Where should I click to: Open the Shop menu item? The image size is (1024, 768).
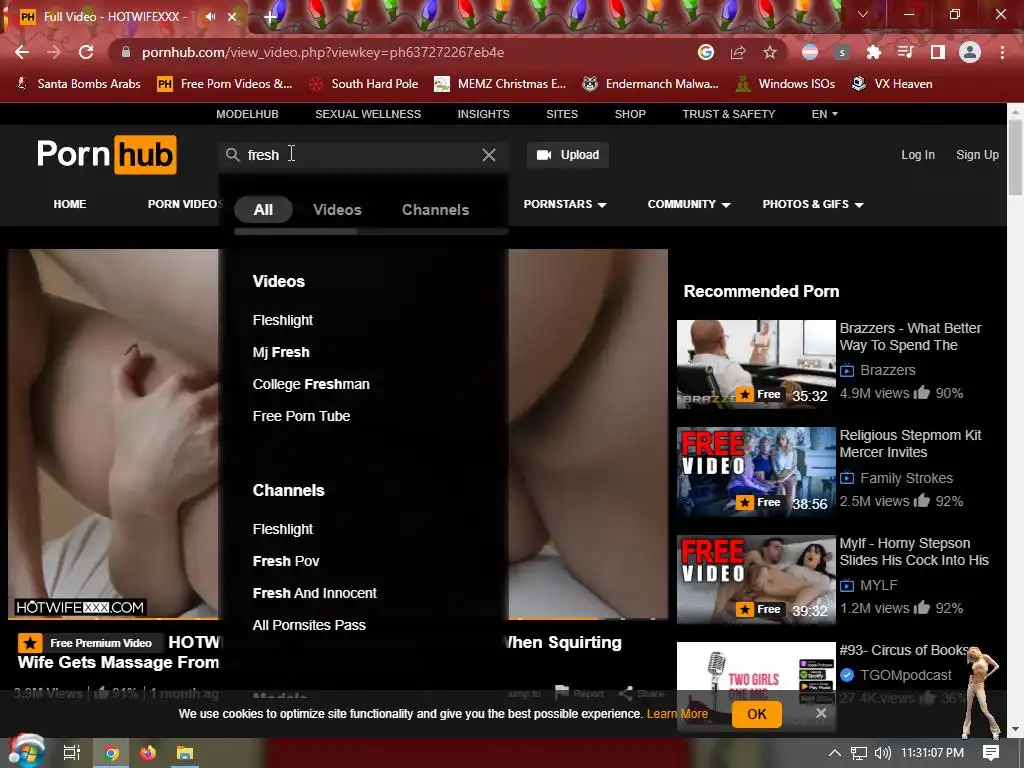(x=630, y=114)
